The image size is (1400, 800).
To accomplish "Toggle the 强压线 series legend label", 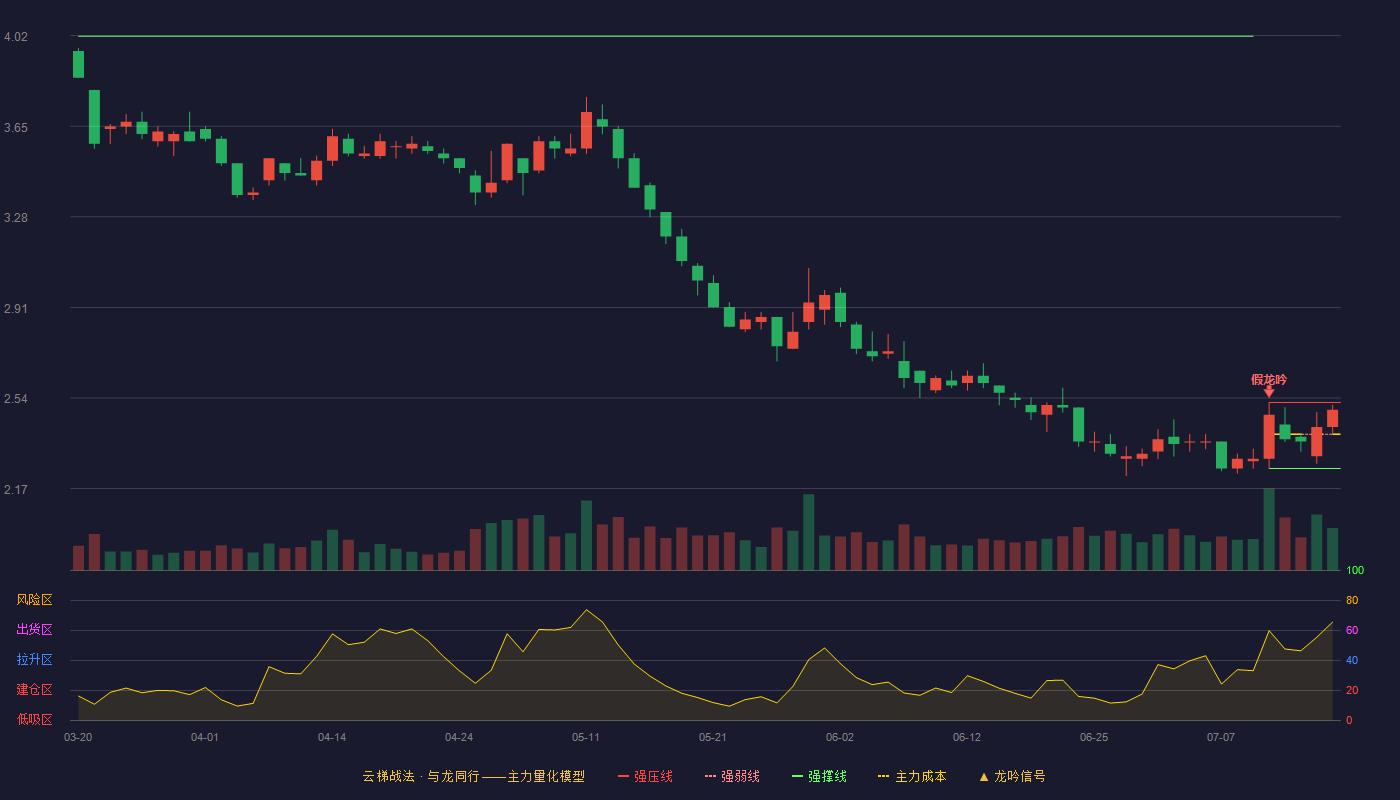I will pyautogui.click(x=653, y=776).
